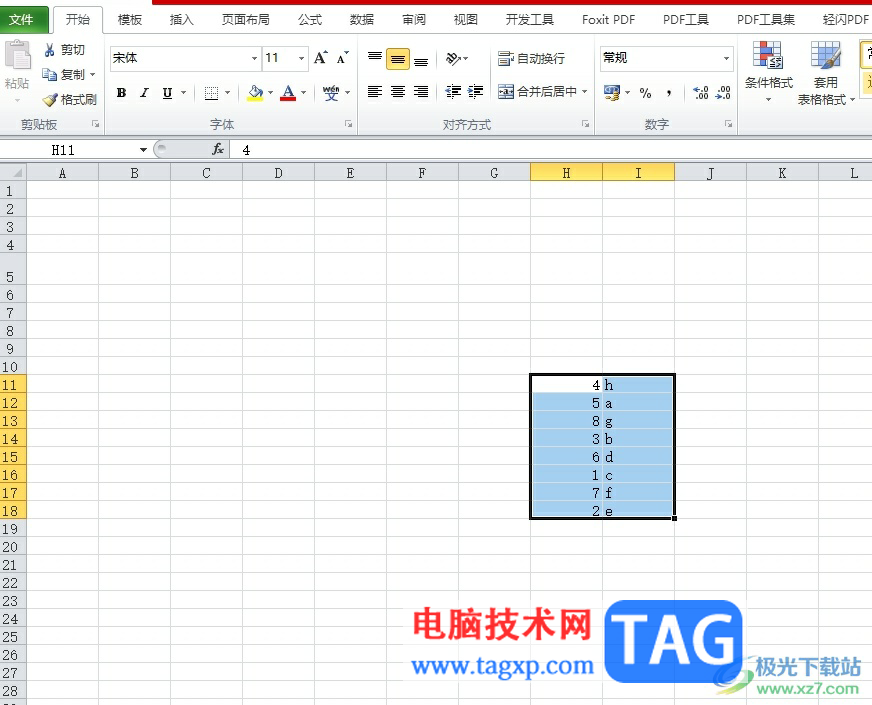Switch to the Foxit PDF tab
Viewport: 872px width, 705px height.
coord(608,20)
